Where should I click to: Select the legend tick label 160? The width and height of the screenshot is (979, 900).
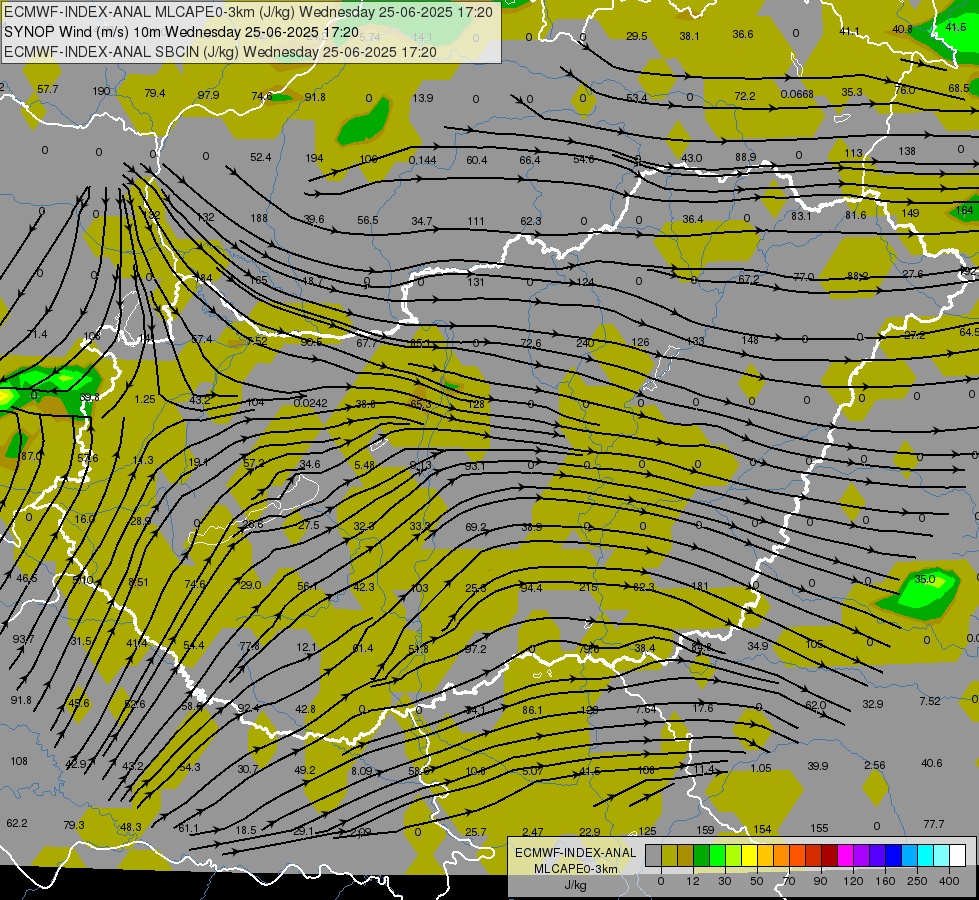[885, 881]
